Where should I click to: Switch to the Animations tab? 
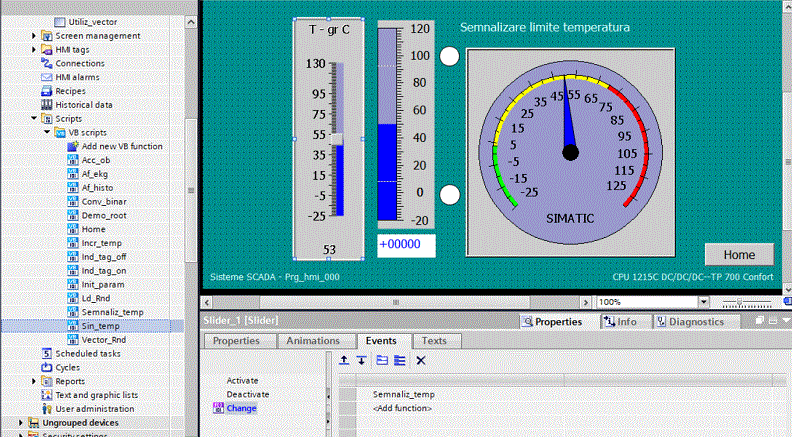[x=313, y=341]
